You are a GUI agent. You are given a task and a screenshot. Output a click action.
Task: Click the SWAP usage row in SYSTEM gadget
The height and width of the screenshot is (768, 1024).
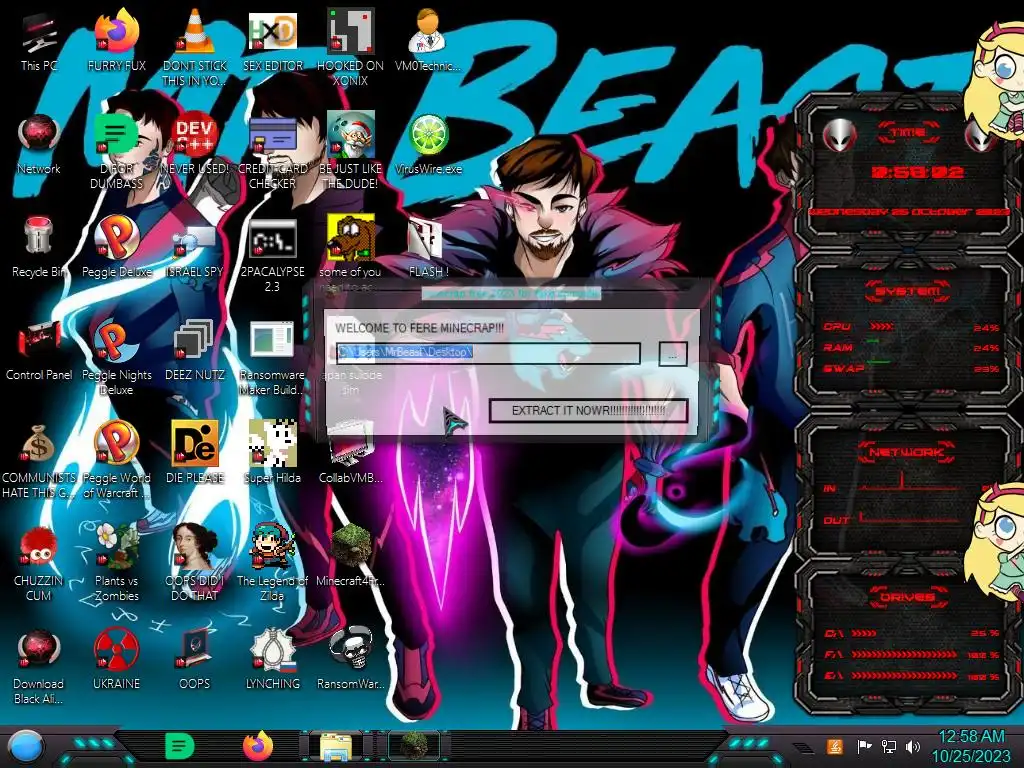tap(911, 368)
